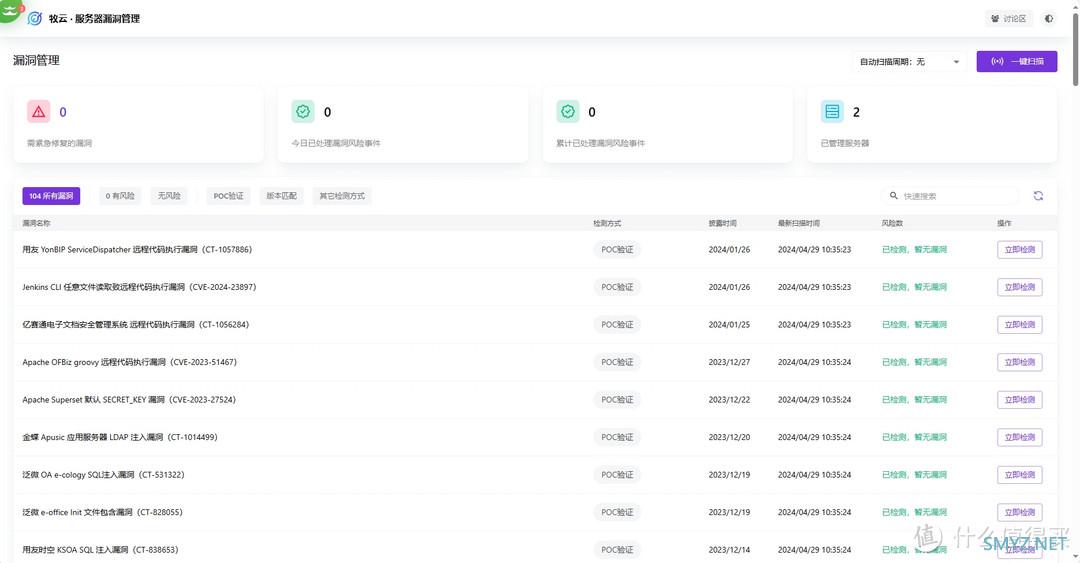Click the 累计已处理 green check badge icon
This screenshot has width=1080, height=563.
click(x=568, y=112)
